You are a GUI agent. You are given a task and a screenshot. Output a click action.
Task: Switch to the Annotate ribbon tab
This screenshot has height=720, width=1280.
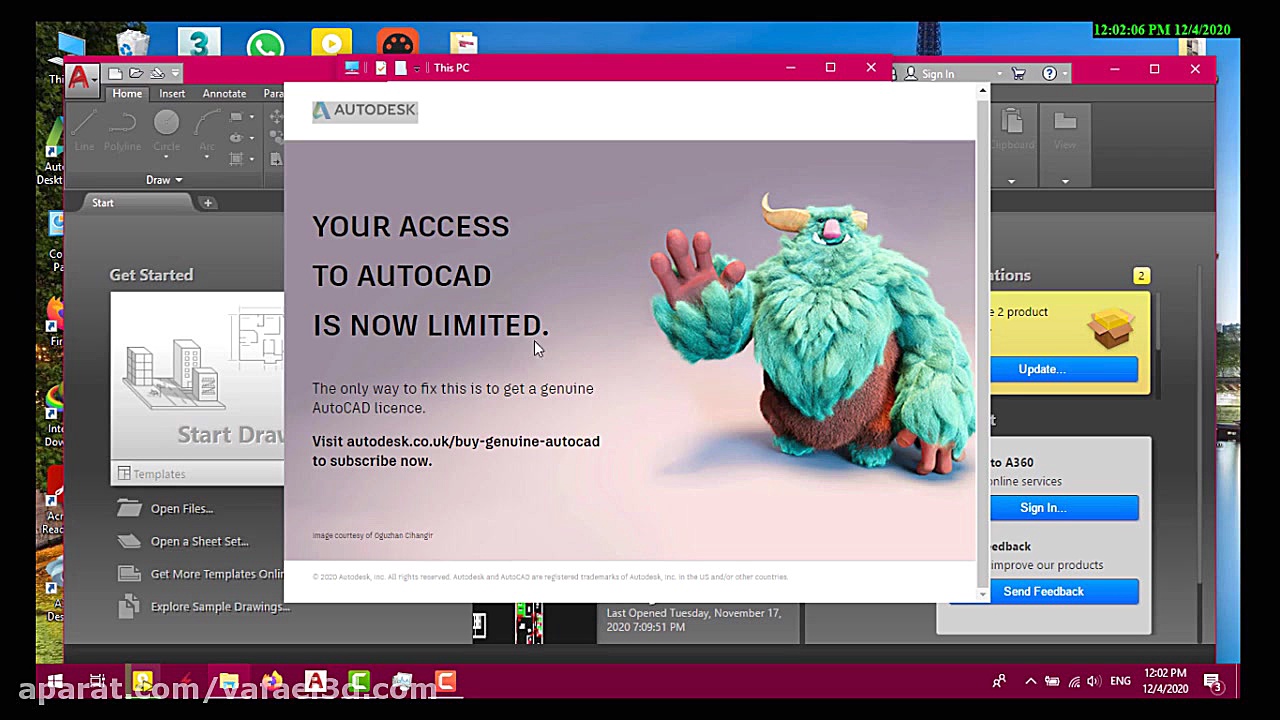click(x=224, y=93)
